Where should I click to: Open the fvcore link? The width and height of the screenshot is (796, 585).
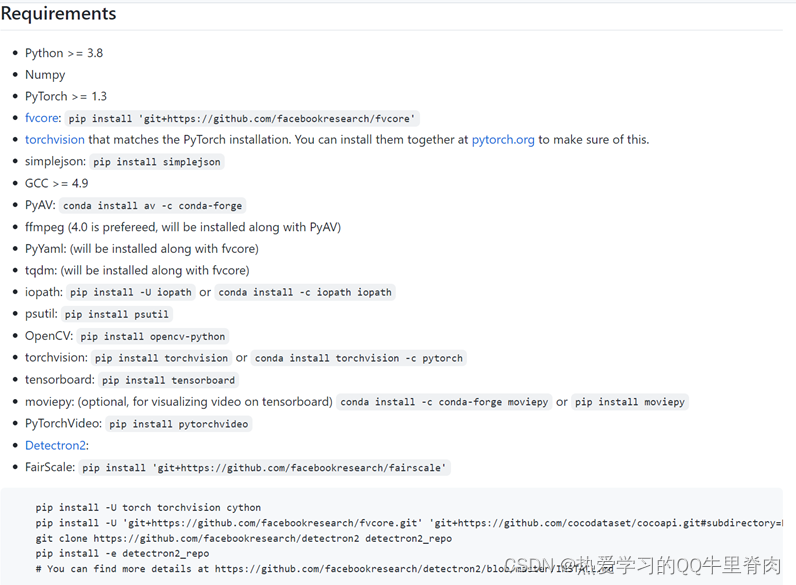[41, 118]
